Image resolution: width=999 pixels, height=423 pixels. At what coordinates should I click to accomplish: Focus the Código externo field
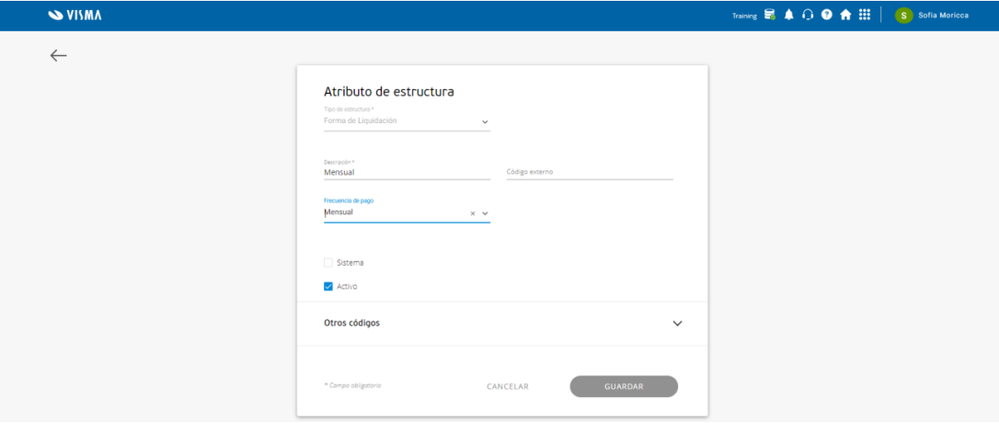590,172
